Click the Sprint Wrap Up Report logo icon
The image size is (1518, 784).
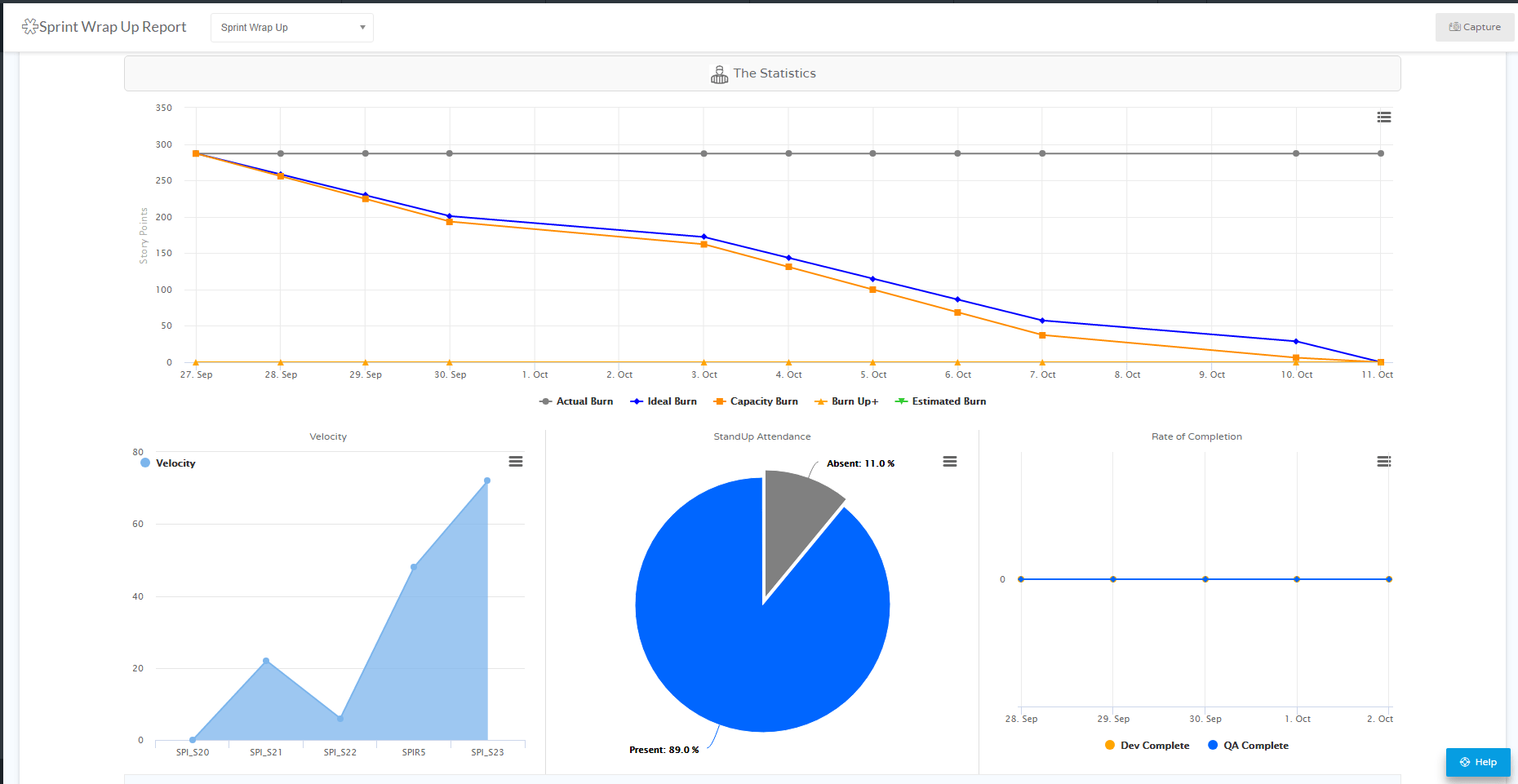pos(29,27)
